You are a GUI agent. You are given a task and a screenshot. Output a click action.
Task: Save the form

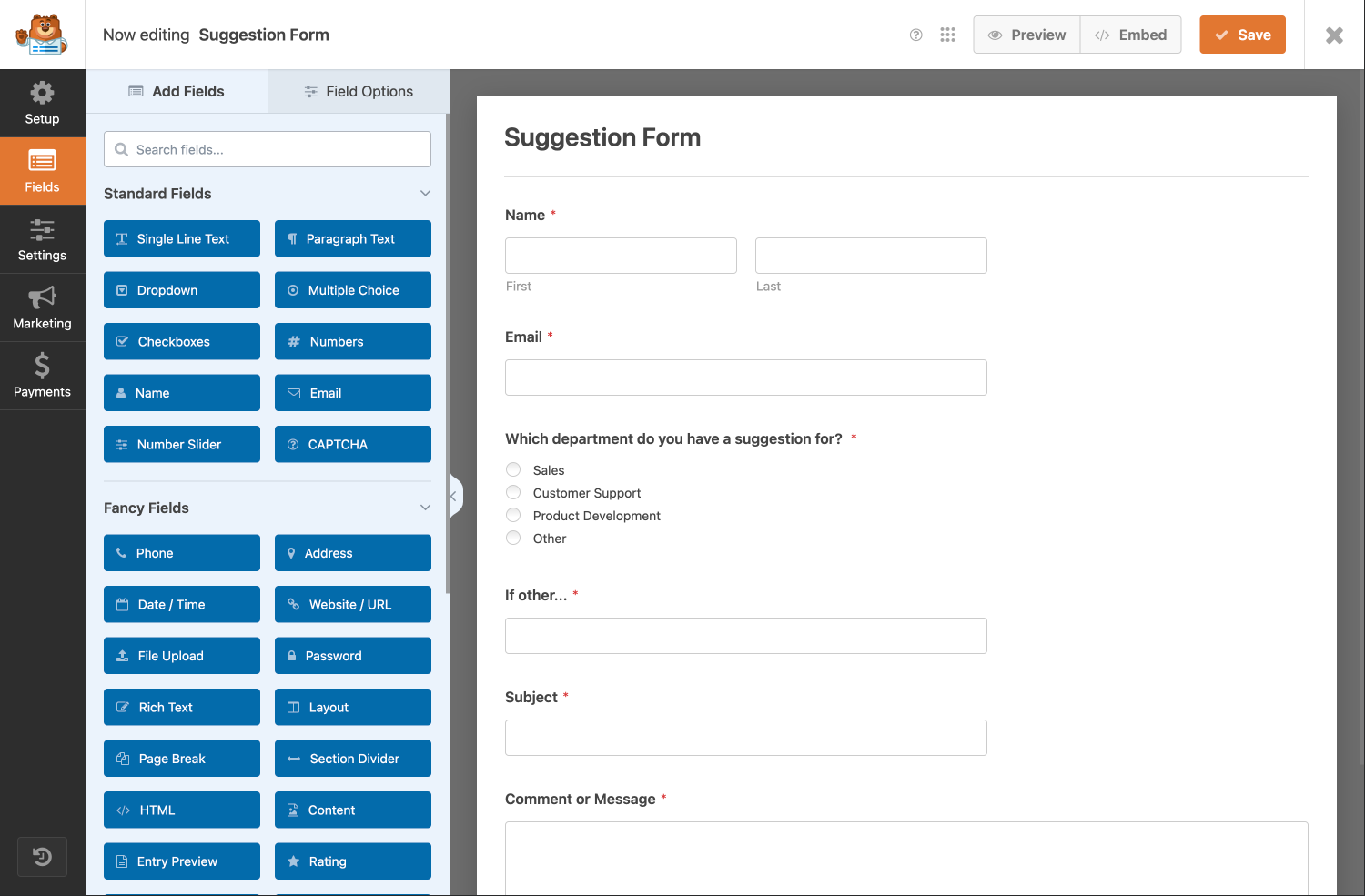click(1241, 35)
